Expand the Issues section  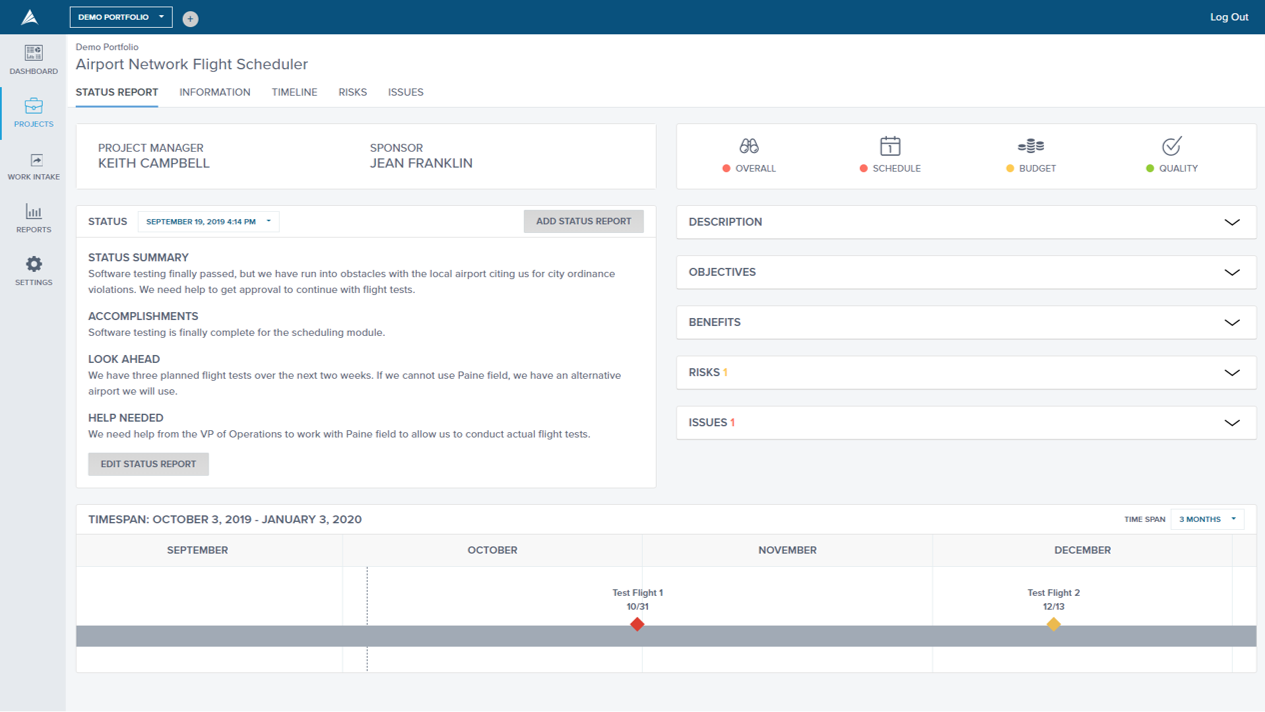point(966,422)
